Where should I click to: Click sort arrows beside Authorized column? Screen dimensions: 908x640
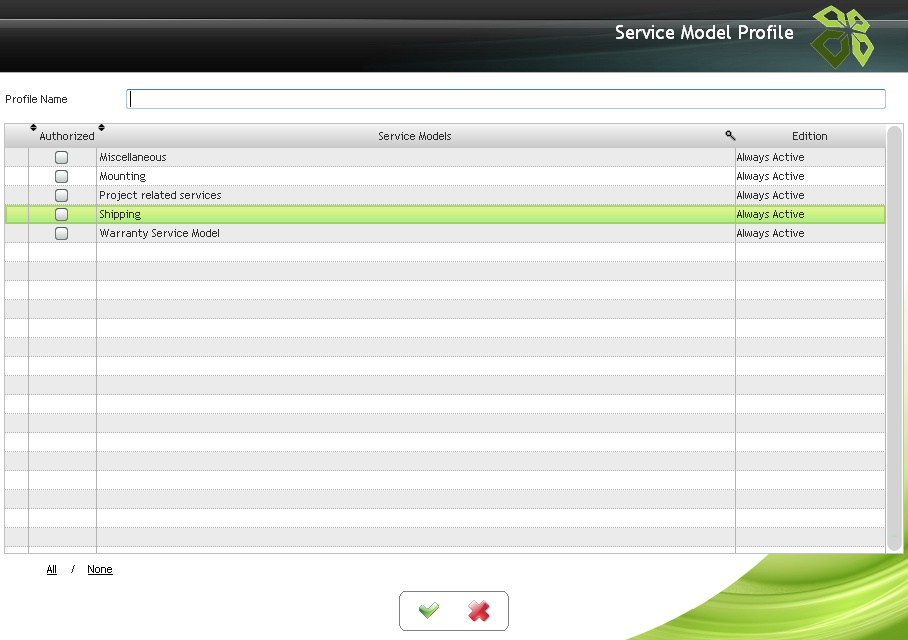click(33, 128)
